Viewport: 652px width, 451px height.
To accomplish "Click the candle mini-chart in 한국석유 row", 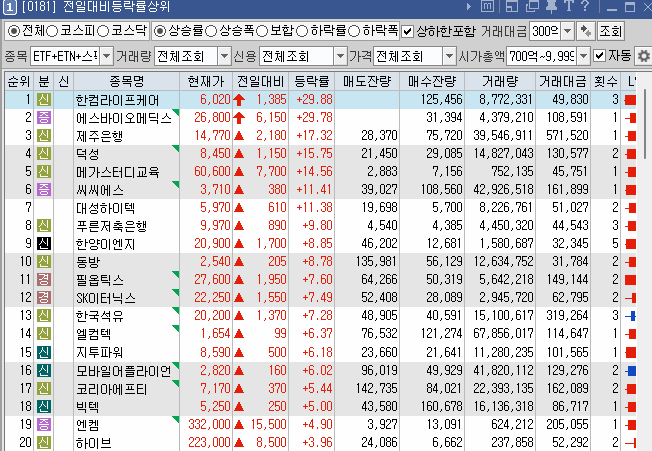I will (x=631, y=316).
